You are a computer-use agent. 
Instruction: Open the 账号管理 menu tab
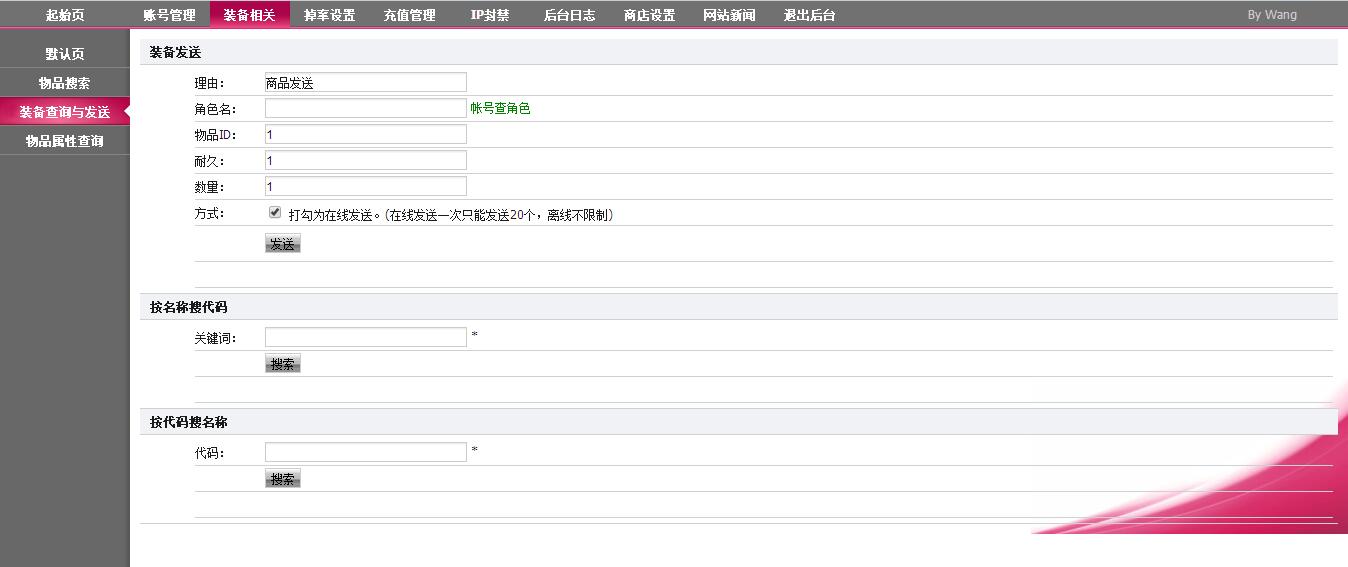pyautogui.click(x=169, y=15)
